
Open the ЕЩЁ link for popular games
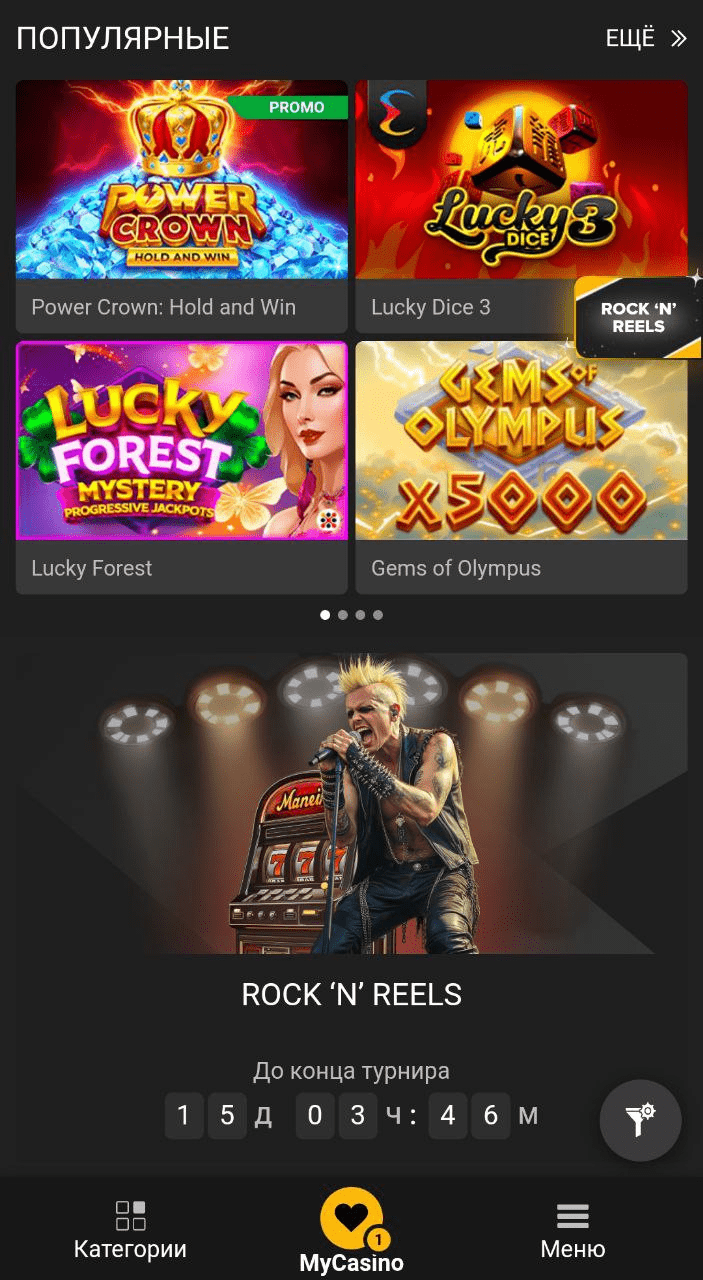630,39
